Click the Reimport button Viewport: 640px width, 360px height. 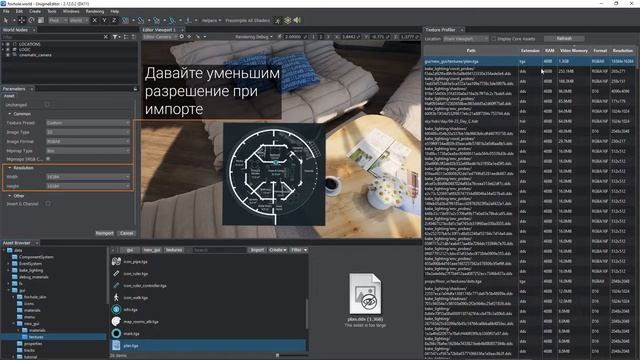click(104, 233)
